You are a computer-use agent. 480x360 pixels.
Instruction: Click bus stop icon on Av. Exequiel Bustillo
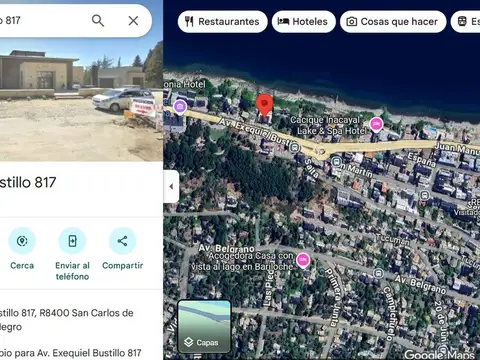click(x=294, y=147)
